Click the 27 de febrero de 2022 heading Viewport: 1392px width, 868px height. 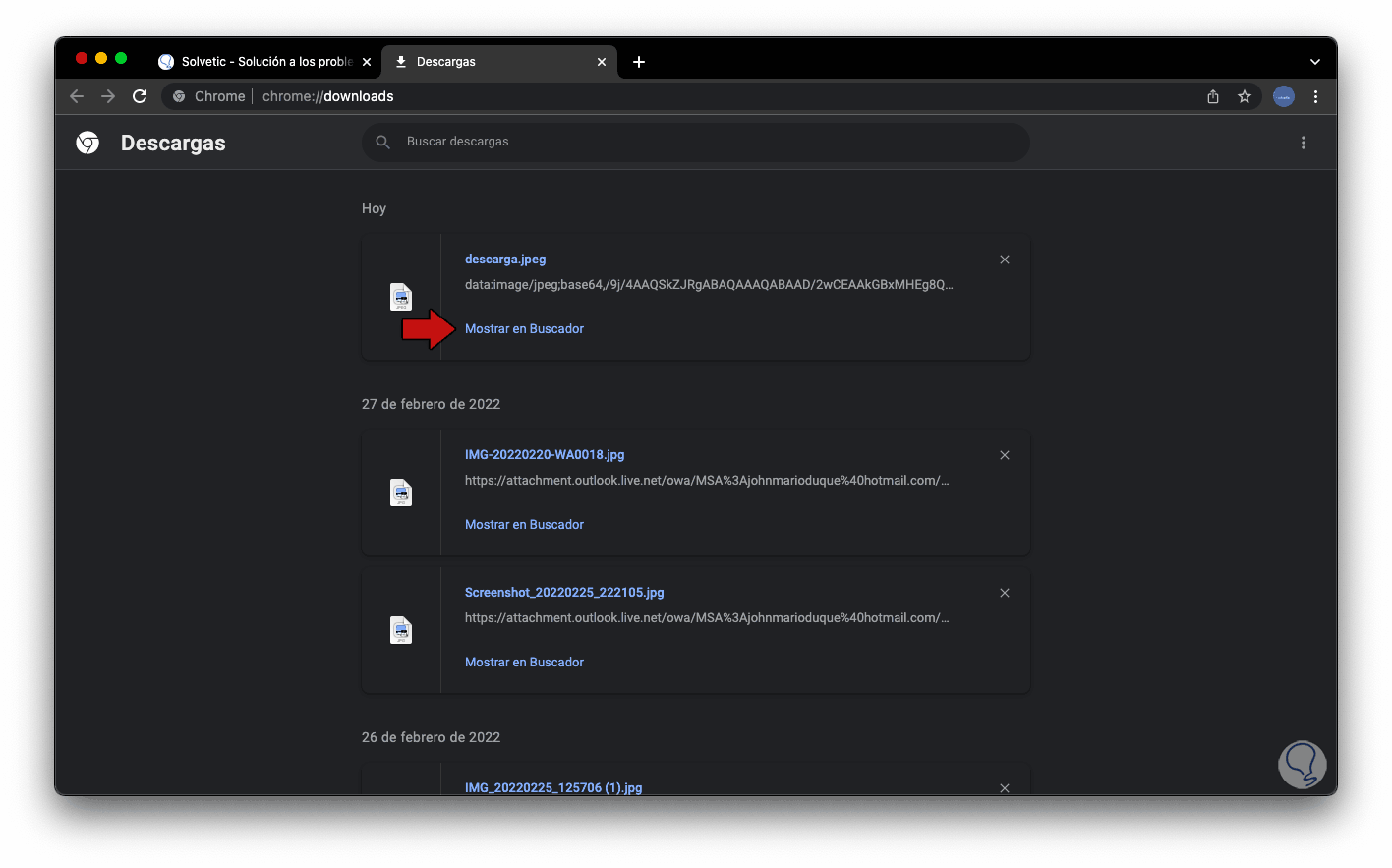(431, 404)
